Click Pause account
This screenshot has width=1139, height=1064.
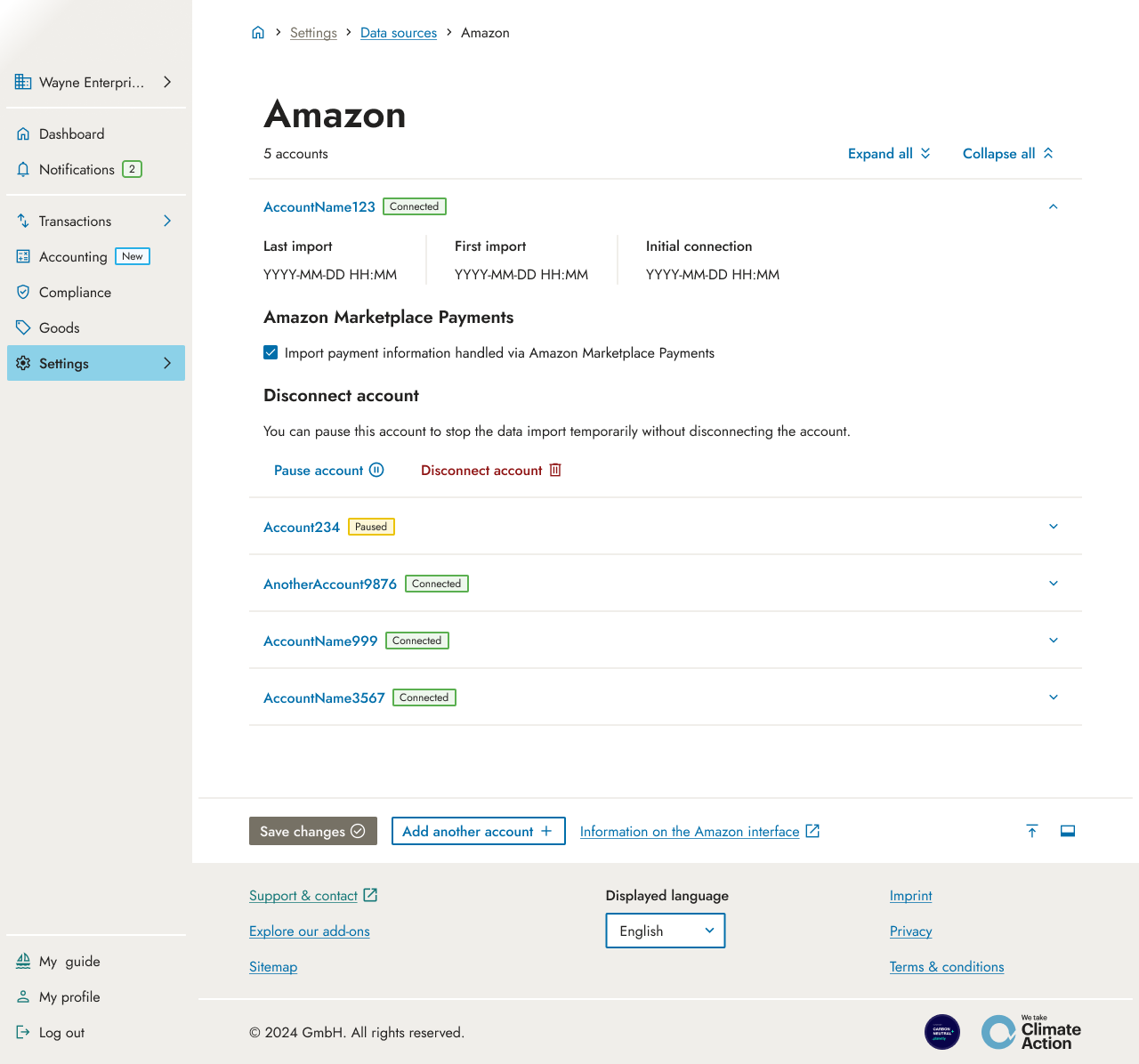point(328,470)
